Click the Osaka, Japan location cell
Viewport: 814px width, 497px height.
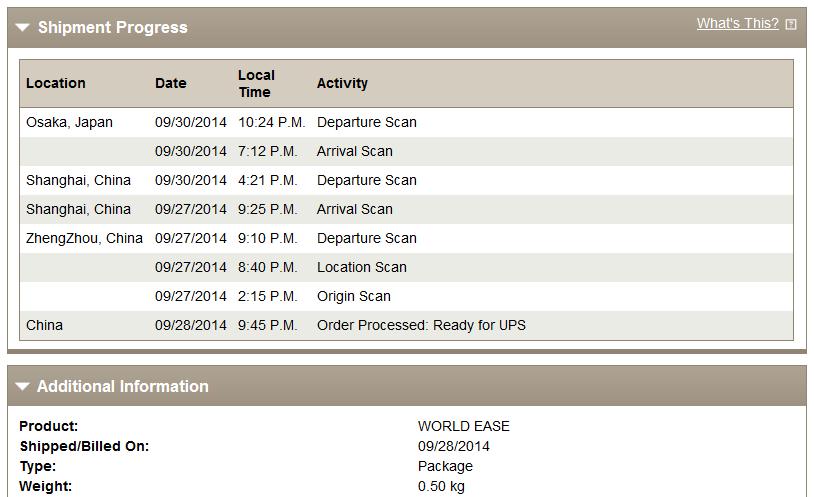(69, 122)
